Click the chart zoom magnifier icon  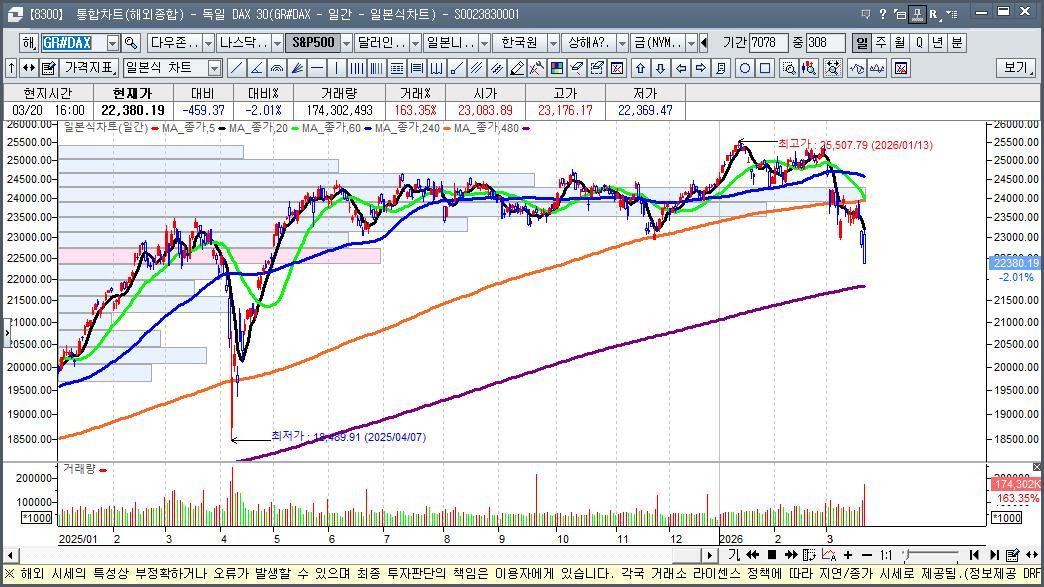click(x=789, y=68)
